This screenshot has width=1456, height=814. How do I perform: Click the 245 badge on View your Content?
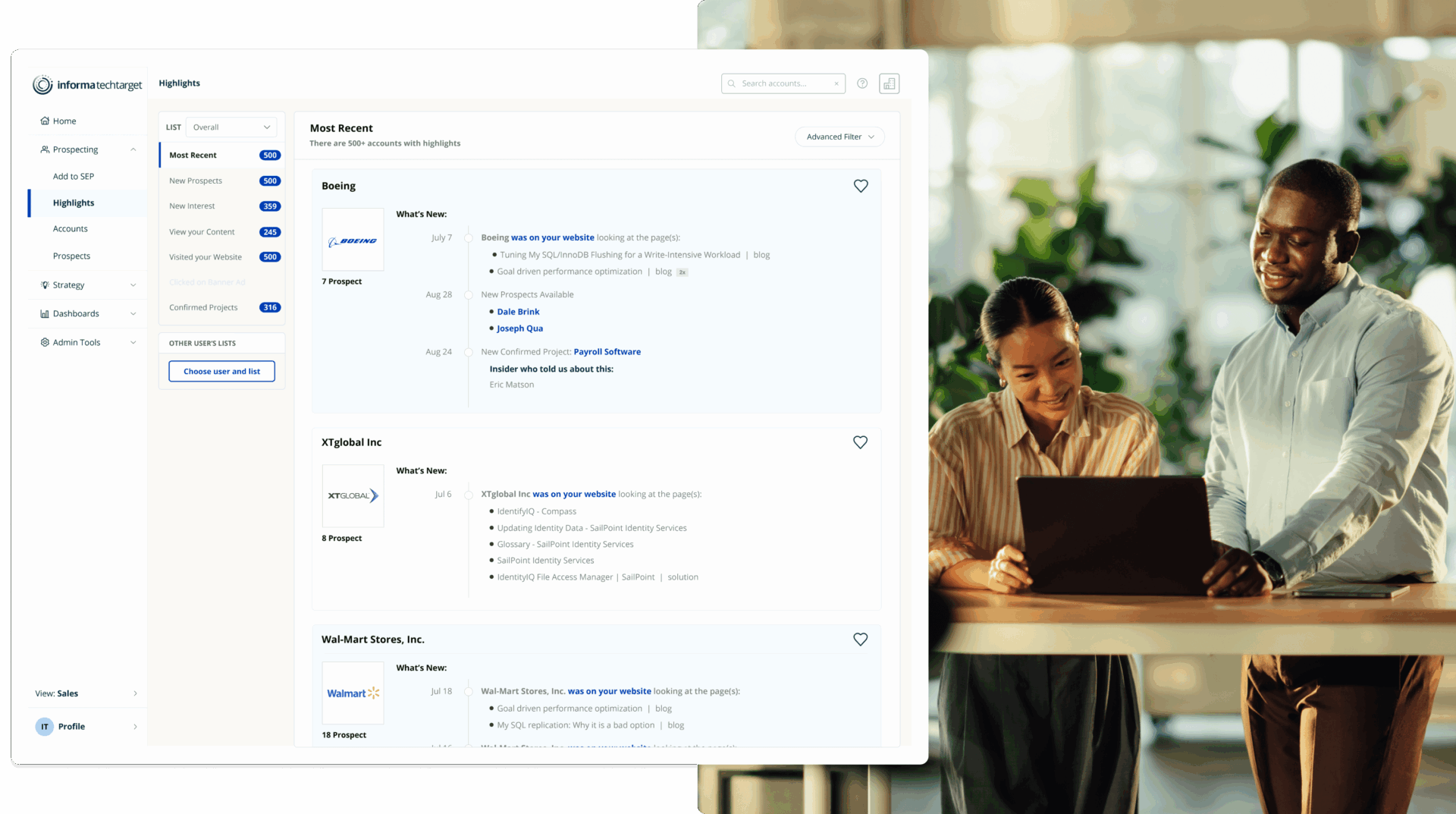[x=270, y=232]
